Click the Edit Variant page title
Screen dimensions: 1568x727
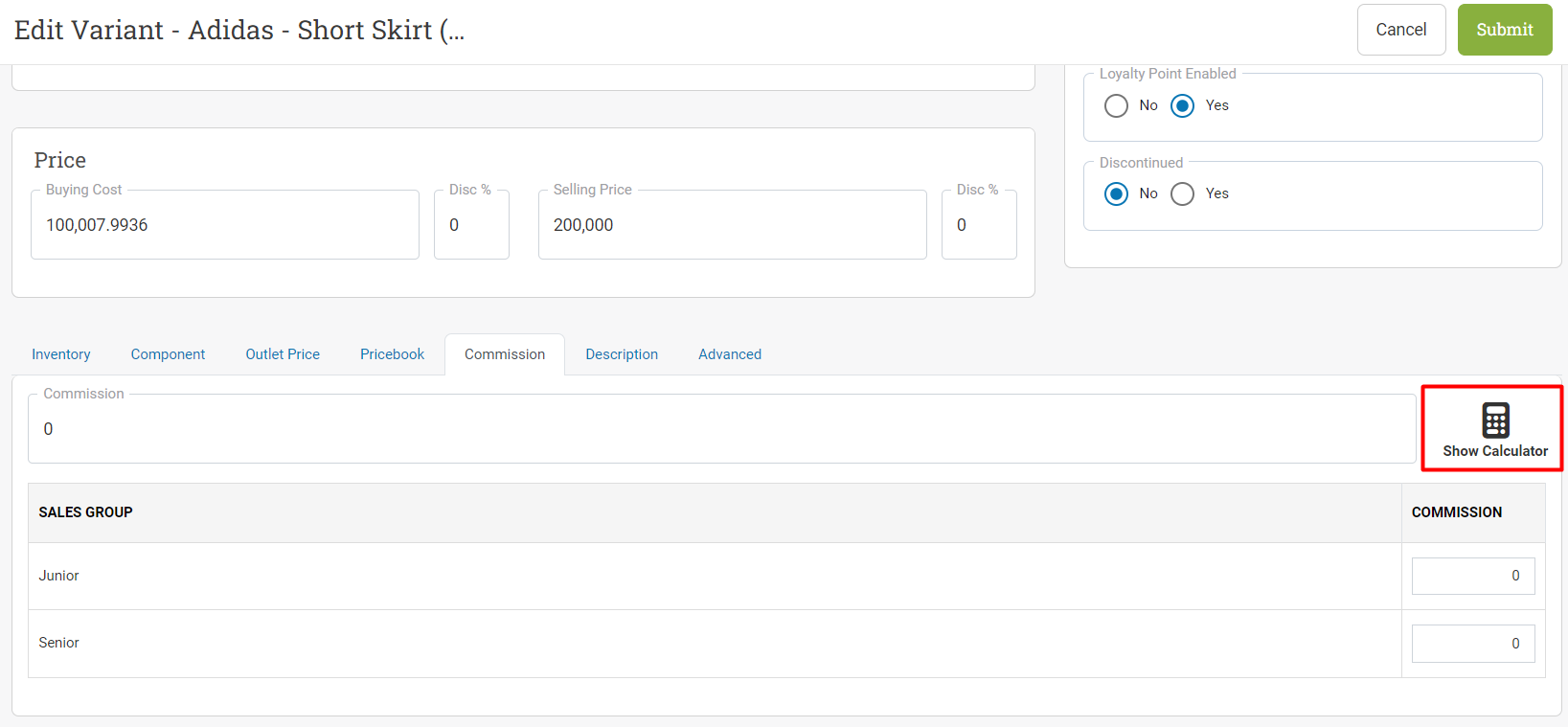[x=239, y=30]
